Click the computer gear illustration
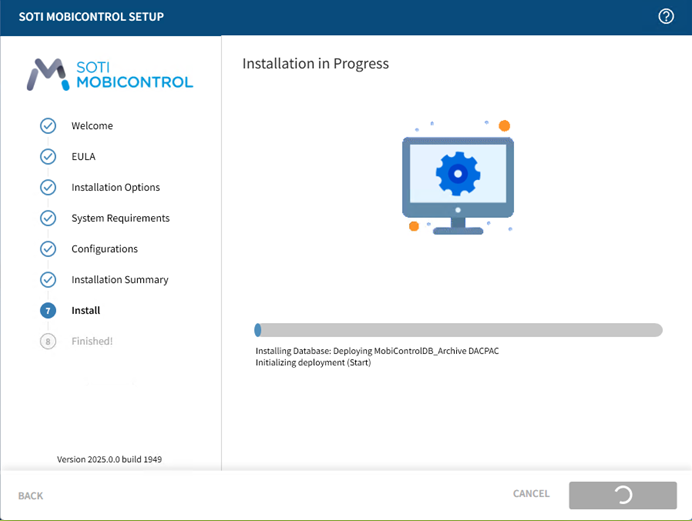This screenshot has height=521, width=692. pos(457,178)
